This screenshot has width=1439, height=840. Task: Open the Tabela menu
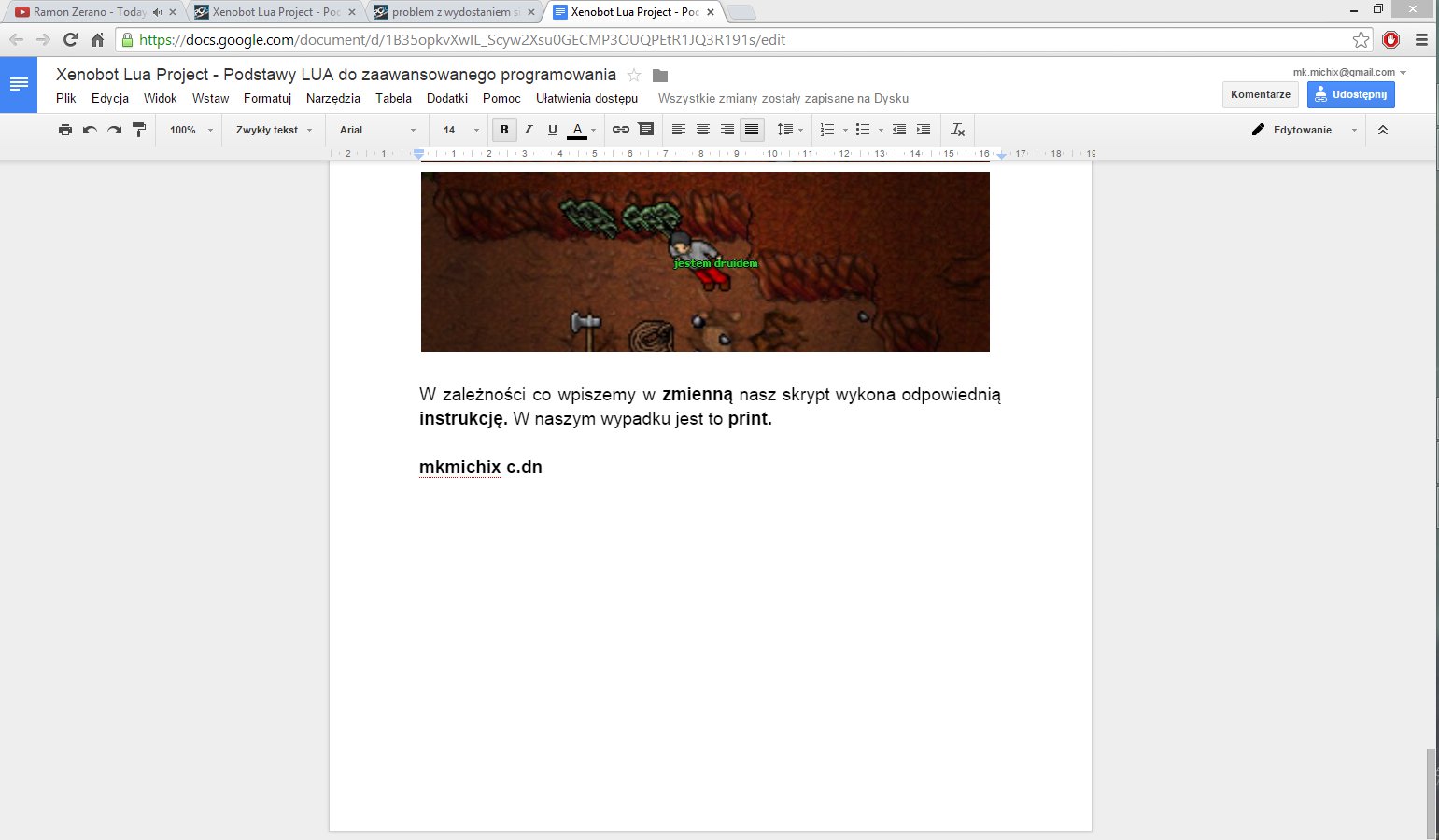[394, 98]
